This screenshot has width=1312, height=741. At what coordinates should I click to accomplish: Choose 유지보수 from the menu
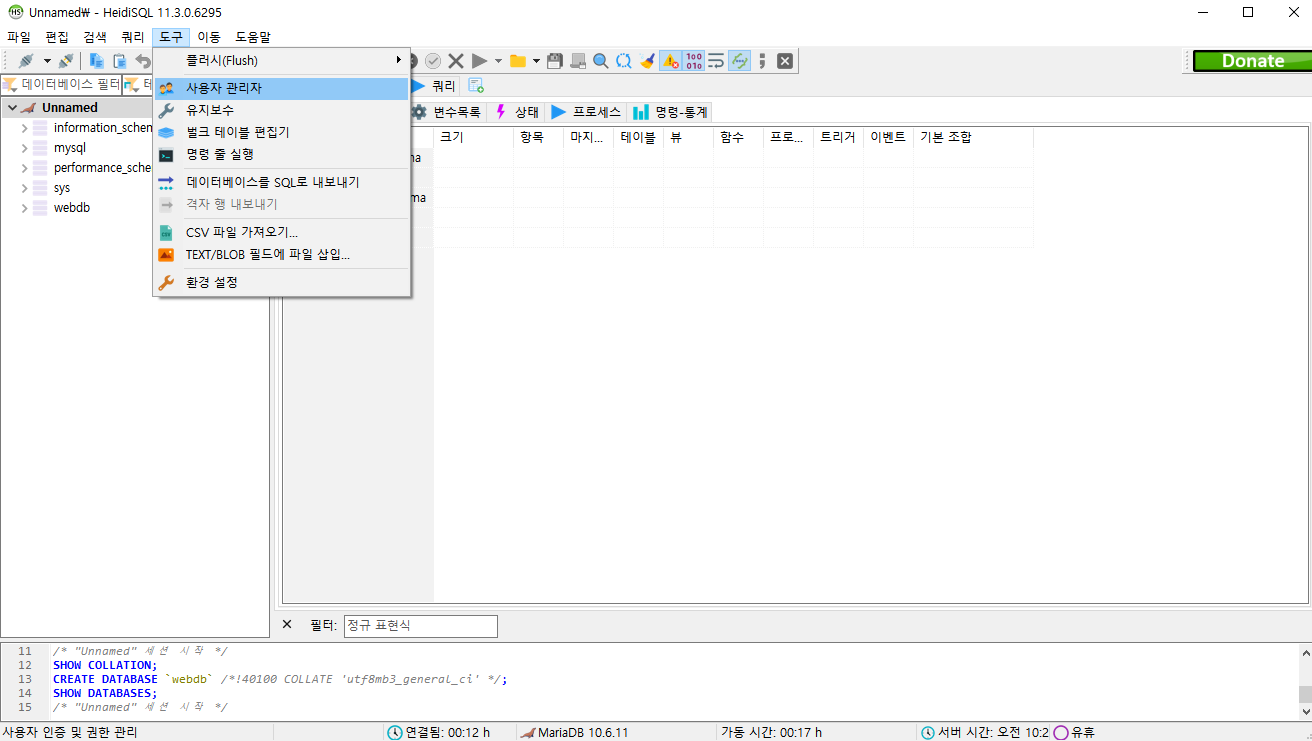pos(281,110)
